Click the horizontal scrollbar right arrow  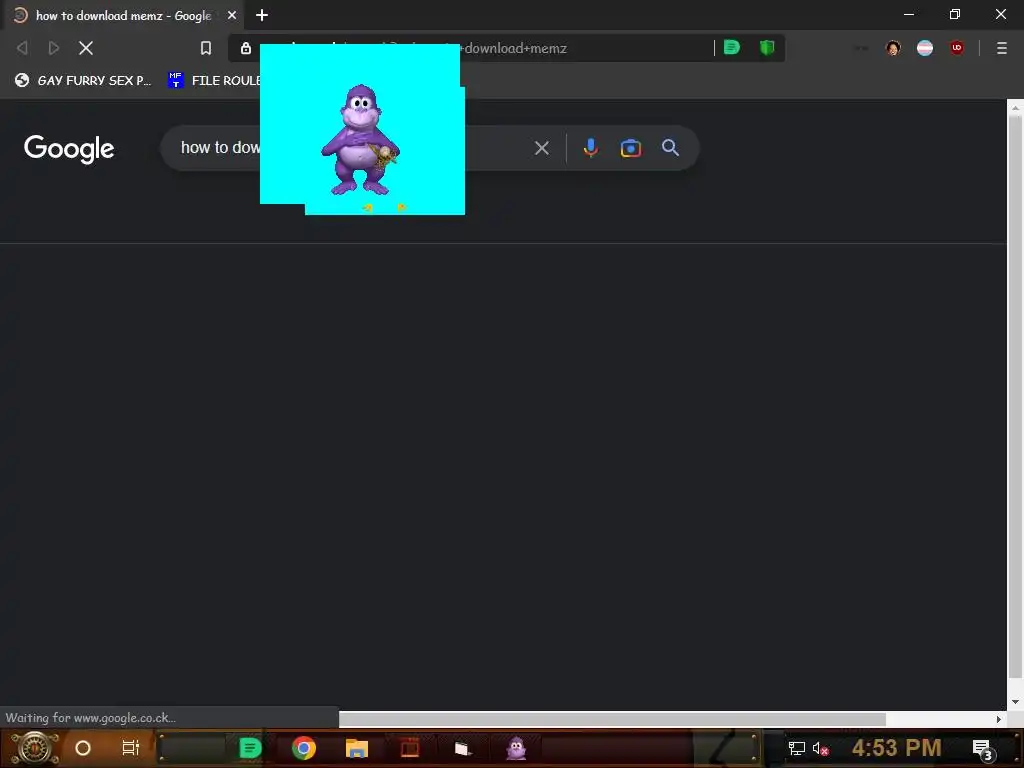(x=999, y=719)
